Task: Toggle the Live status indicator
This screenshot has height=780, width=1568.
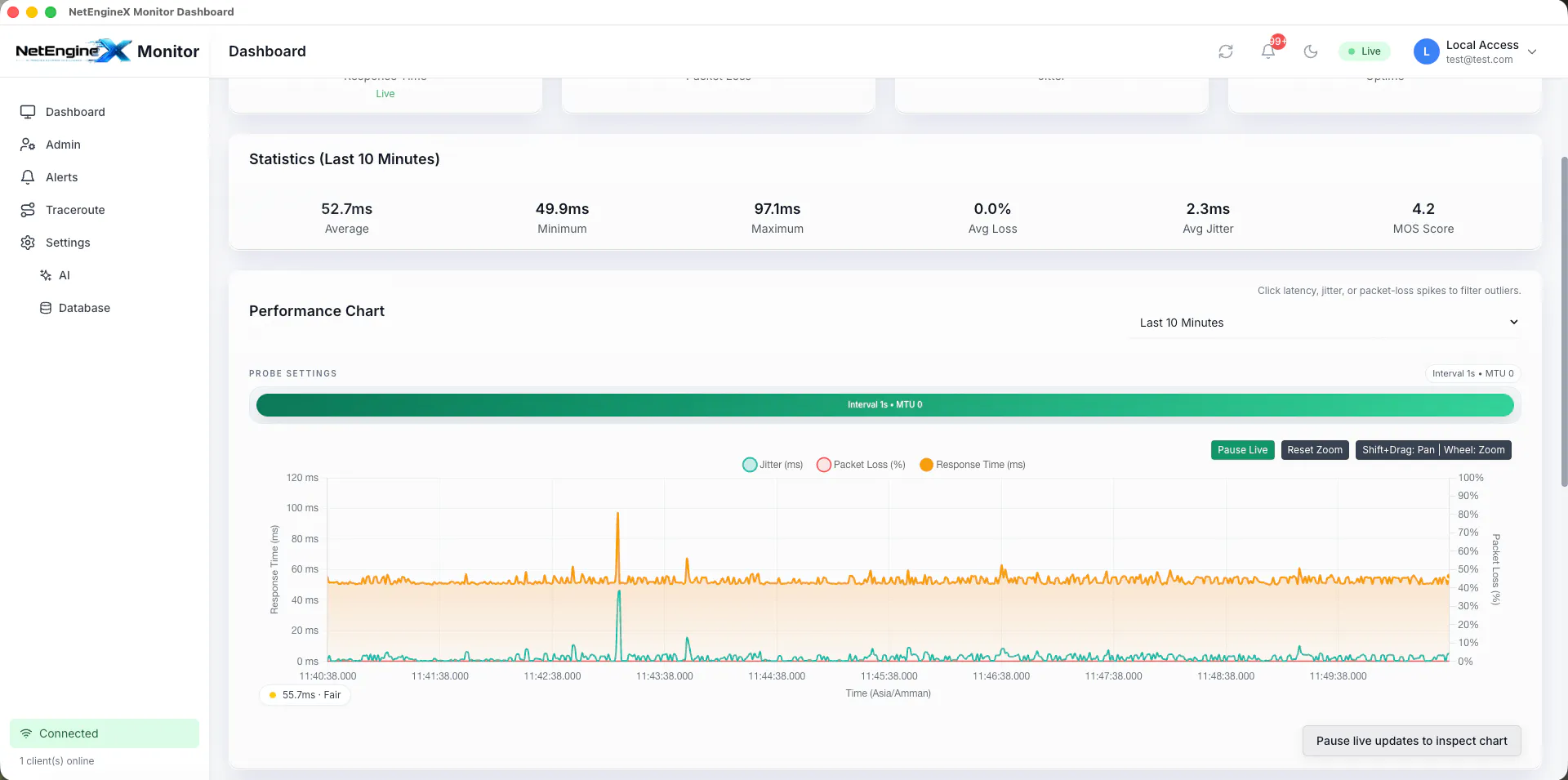Action: (1365, 51)
